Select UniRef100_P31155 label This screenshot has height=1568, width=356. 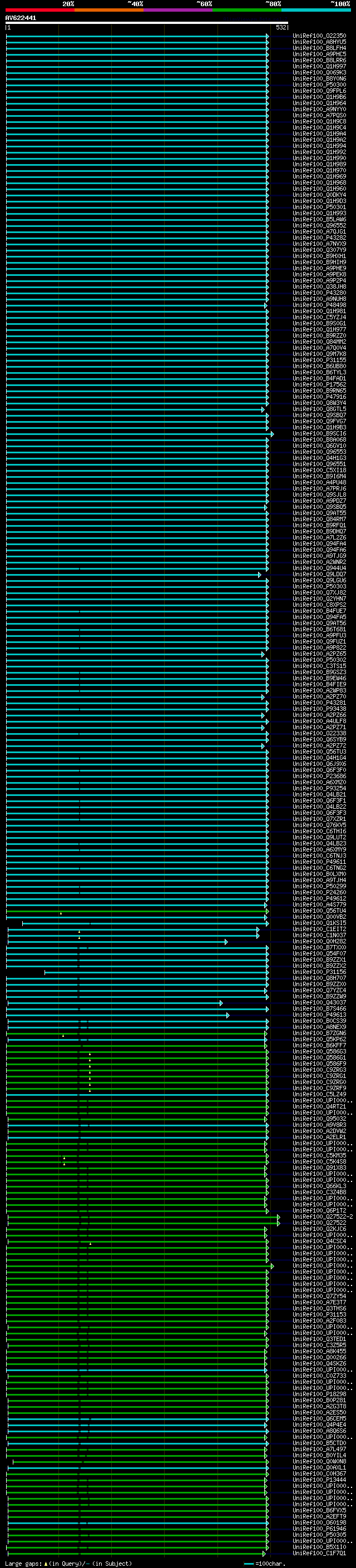(x=319, y=360)
